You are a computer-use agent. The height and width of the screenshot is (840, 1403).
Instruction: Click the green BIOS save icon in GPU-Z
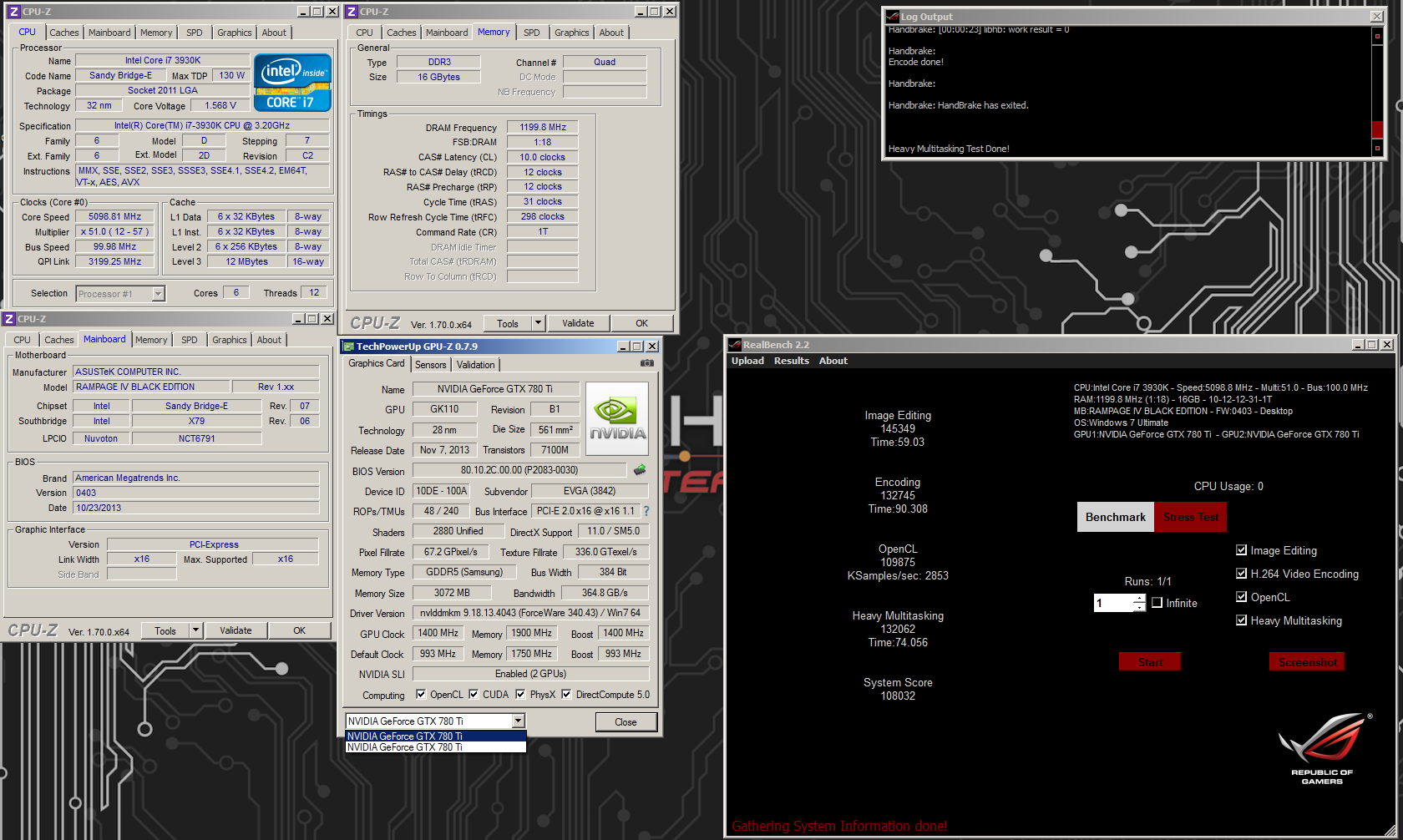tap(640, 470)
